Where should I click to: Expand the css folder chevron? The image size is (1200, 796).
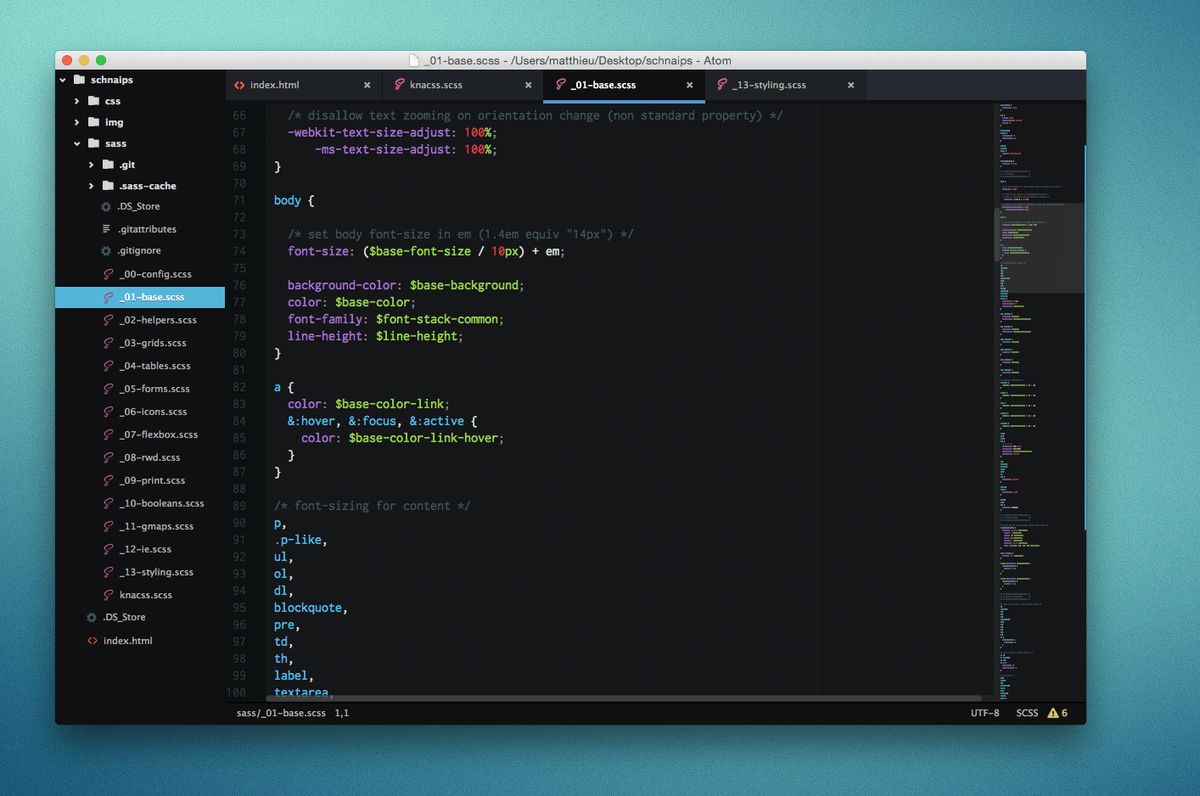[77, 101]
